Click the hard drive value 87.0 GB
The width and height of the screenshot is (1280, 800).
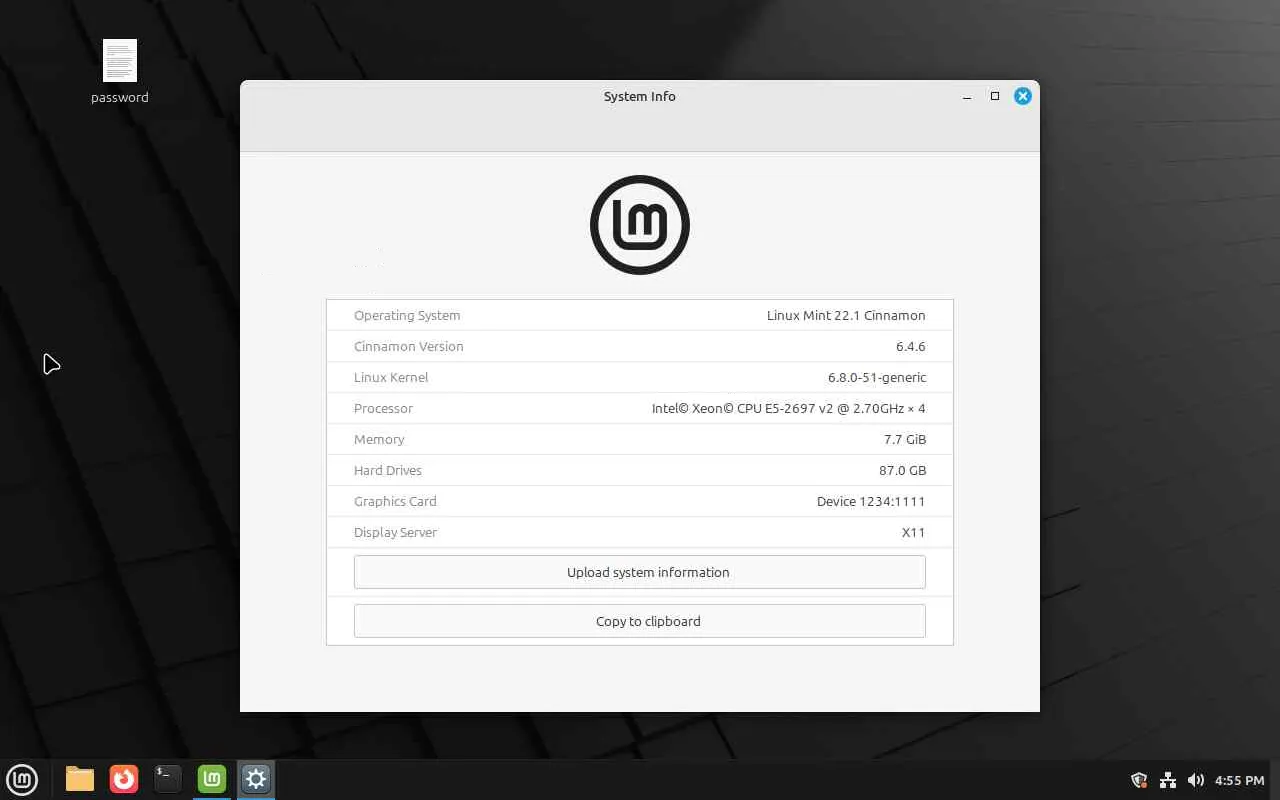[902, 470]
